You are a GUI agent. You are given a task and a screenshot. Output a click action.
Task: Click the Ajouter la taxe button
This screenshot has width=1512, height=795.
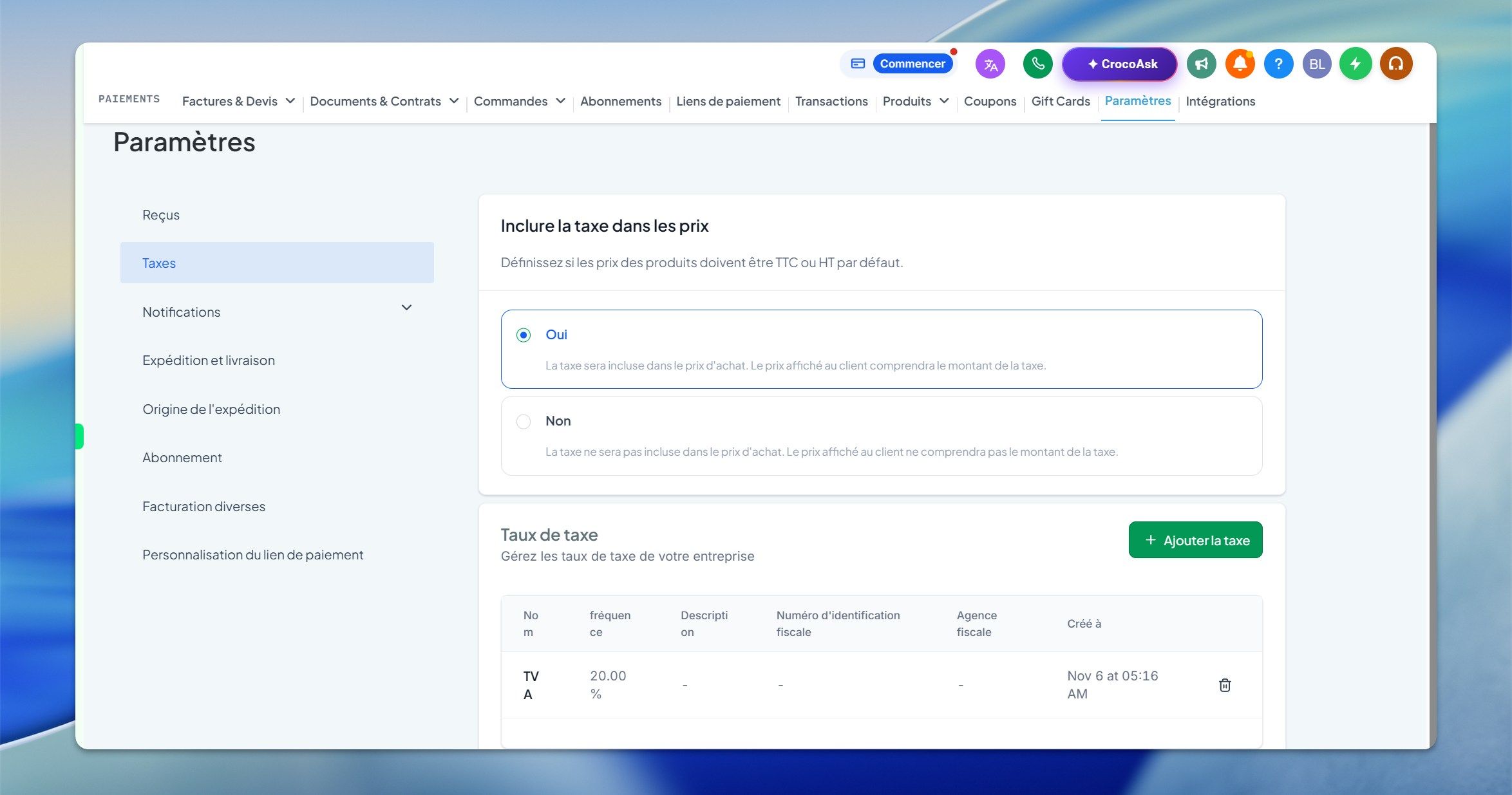(x=1196, y=540)
